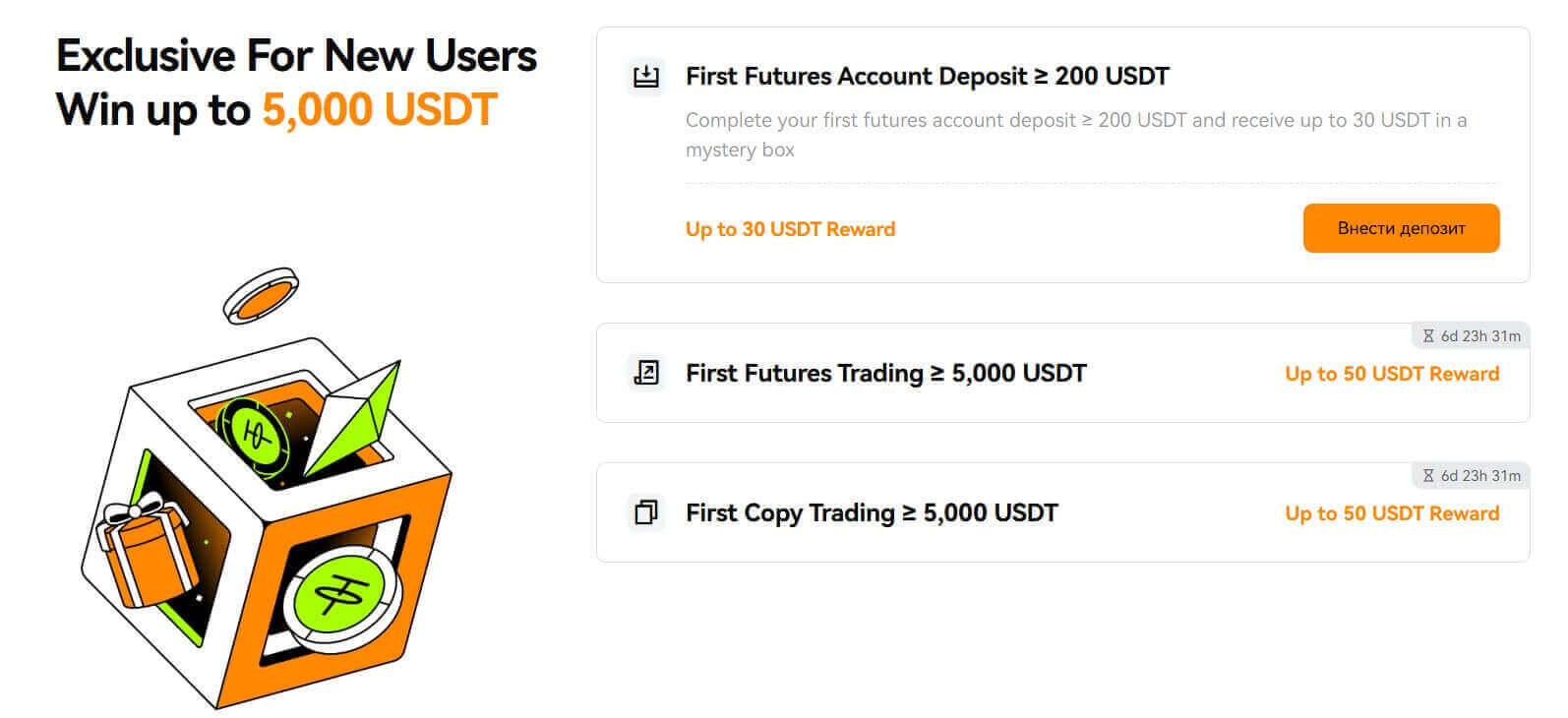Click the 6d 23h 31m timer on Copy Trading

pyautogui.click(x=1480, y=476)
